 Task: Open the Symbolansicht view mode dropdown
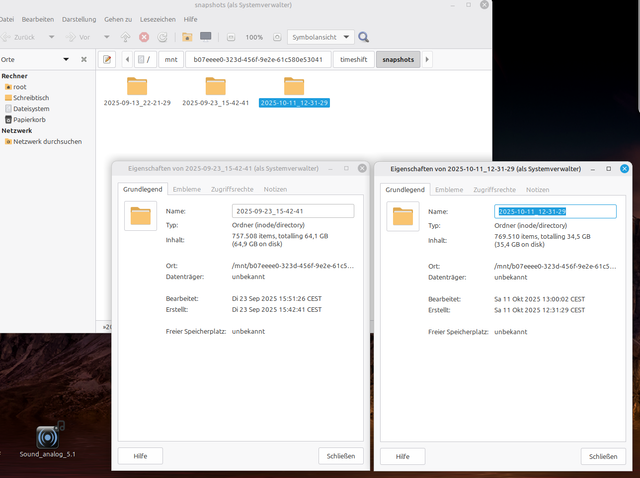[320, 37]
